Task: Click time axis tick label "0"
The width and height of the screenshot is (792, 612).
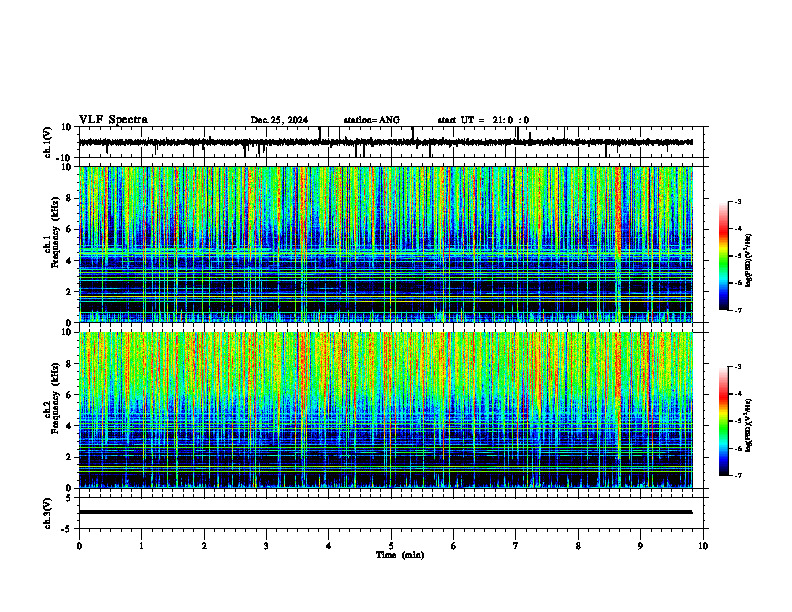Action: (x=79, y=546)
